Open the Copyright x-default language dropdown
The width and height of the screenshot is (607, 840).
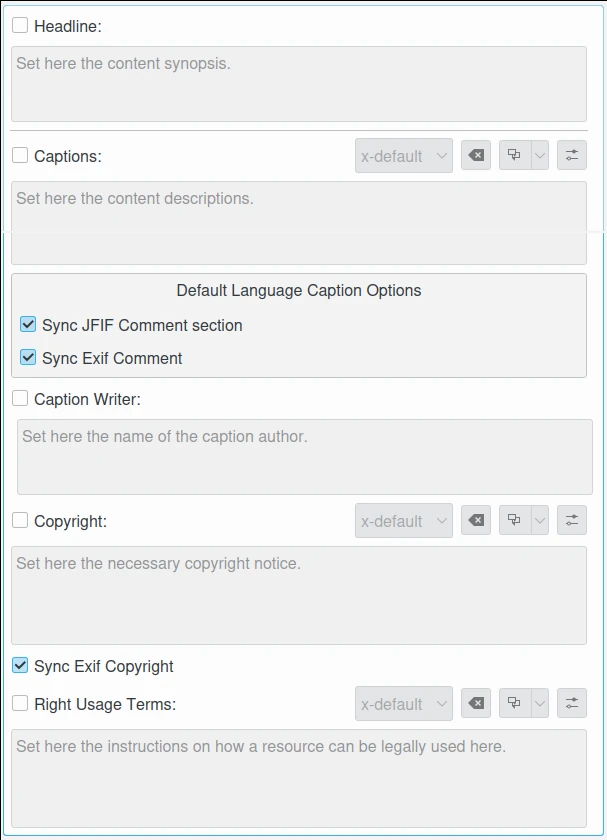coord(404,521)
